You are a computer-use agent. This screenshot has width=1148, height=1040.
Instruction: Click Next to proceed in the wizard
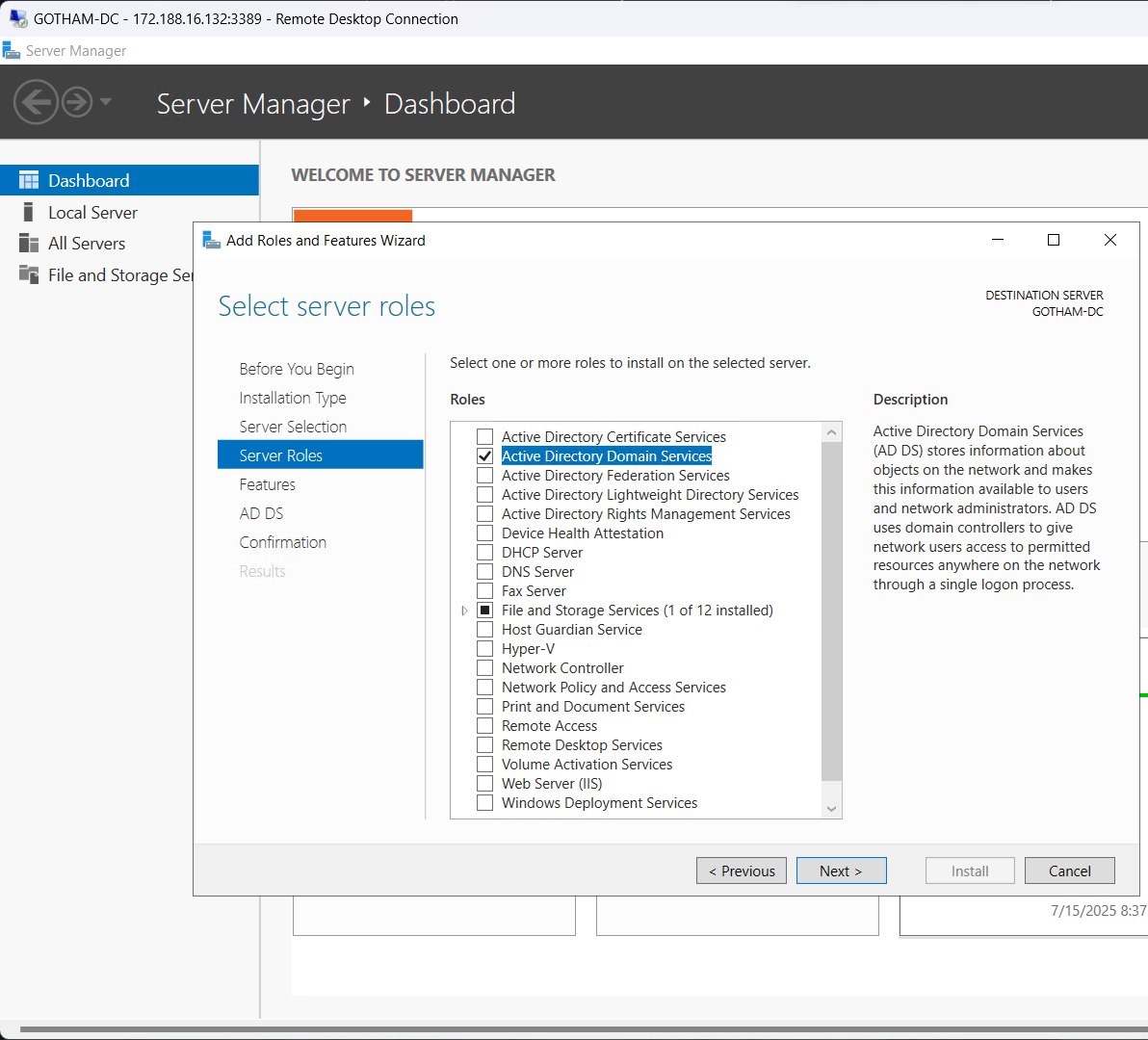(841, 870)
